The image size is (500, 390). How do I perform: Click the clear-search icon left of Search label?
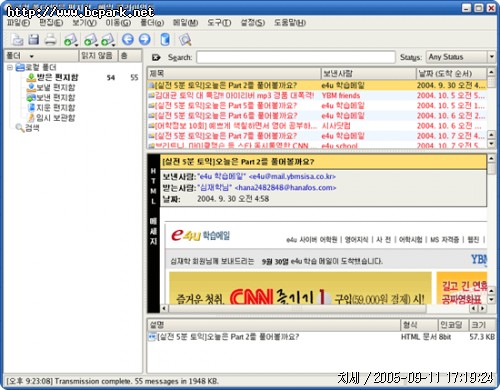tap(156, 57)
